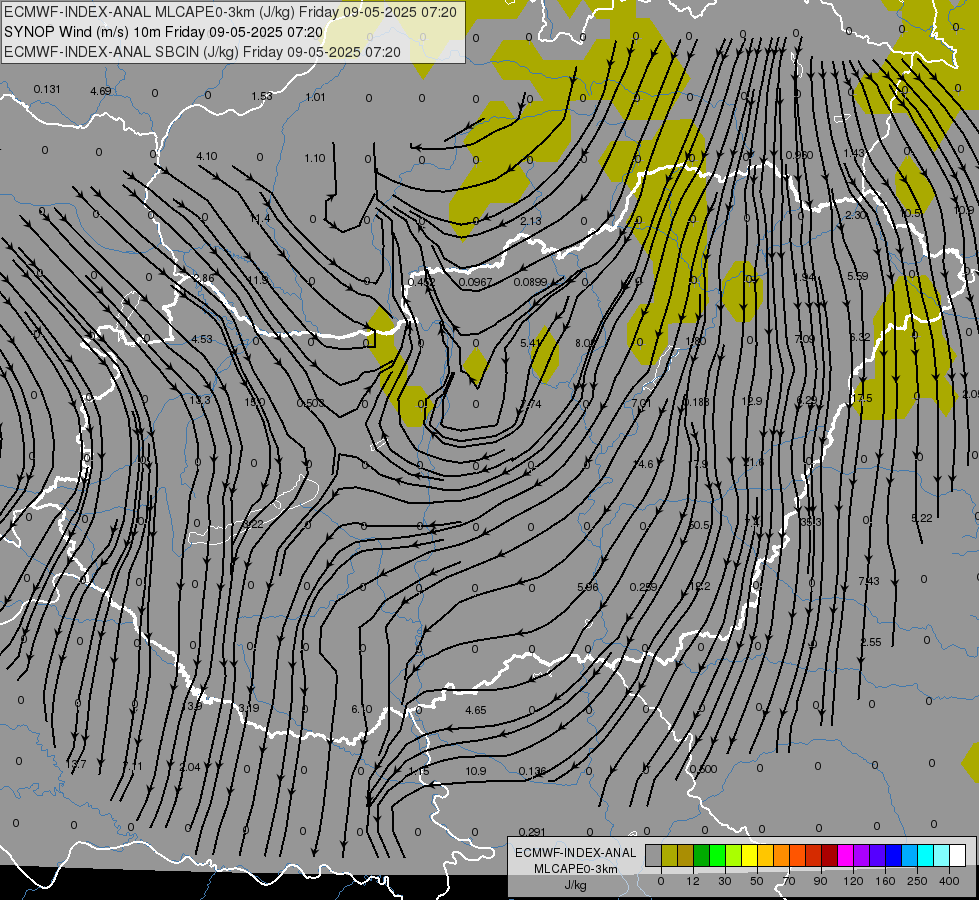The image size is (979, 900).
Task: Click the white swatch at the legend end
Action: coord(957,855)
